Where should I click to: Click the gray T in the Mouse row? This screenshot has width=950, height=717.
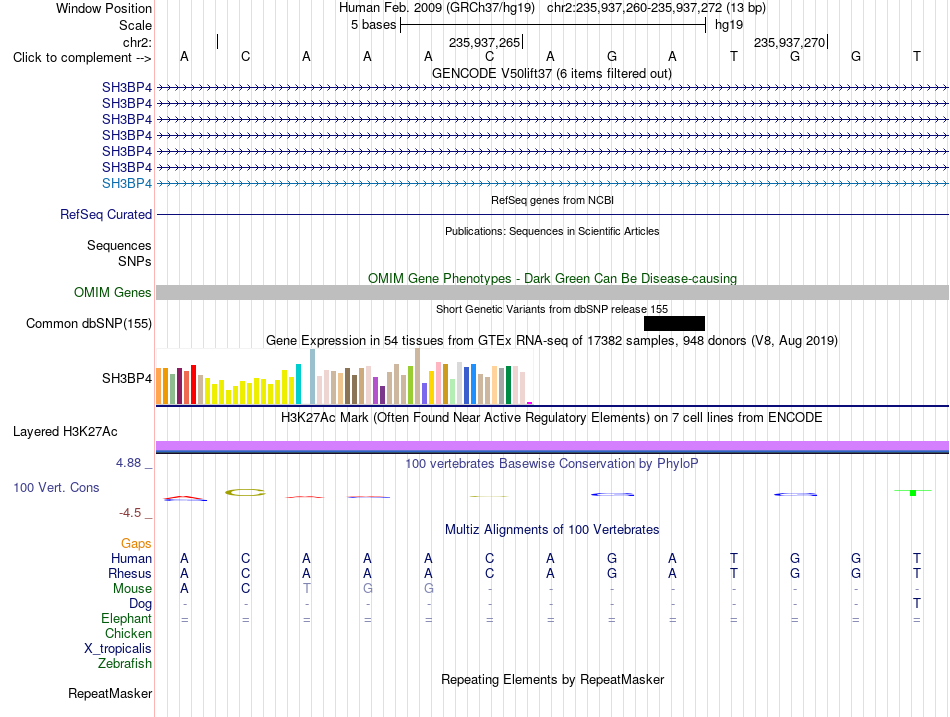pyautogui.click(x=307, y=589)
